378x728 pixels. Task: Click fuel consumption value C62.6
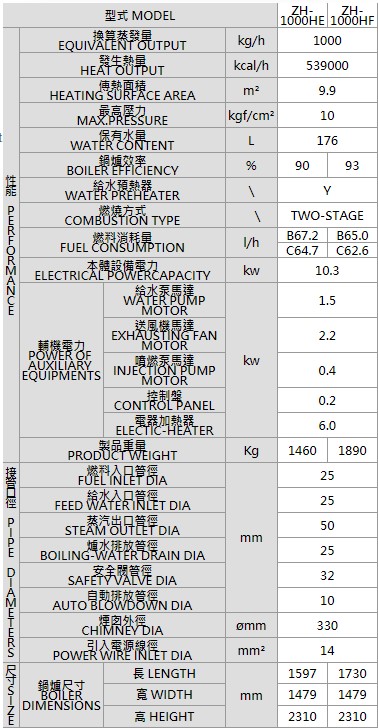352,251
